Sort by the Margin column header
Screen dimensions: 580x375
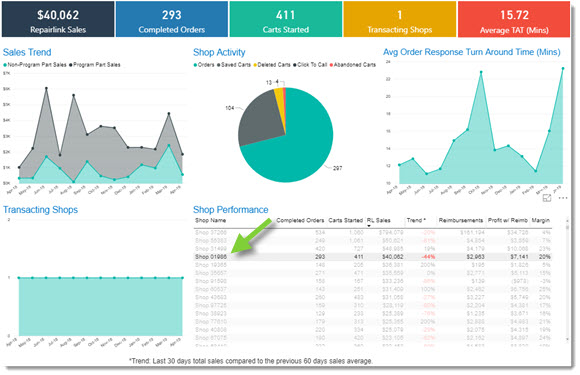tap(540, 220)
